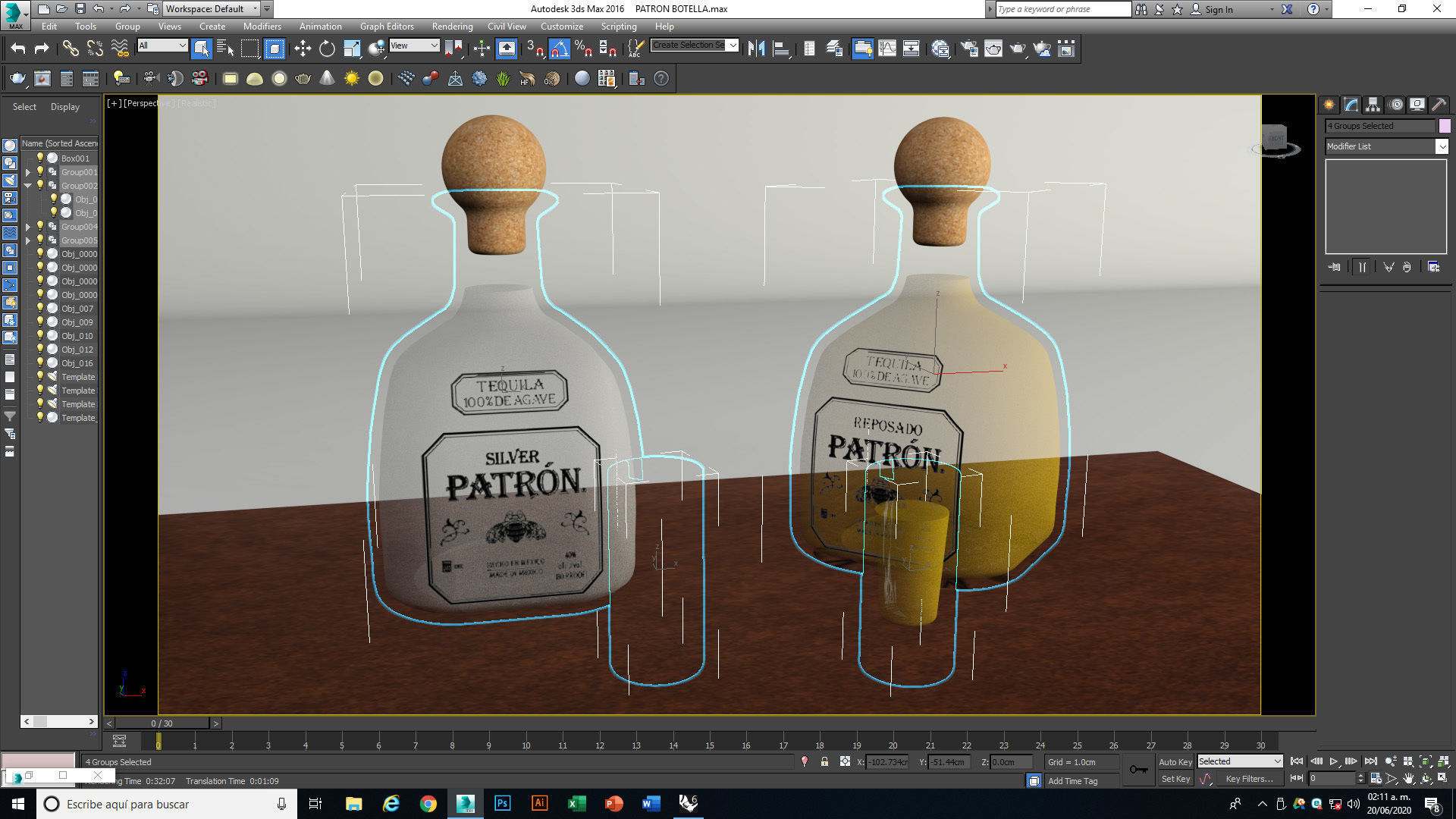Click play animation button
This screenshot has width=1456, height=819.
coord(1333,761)
